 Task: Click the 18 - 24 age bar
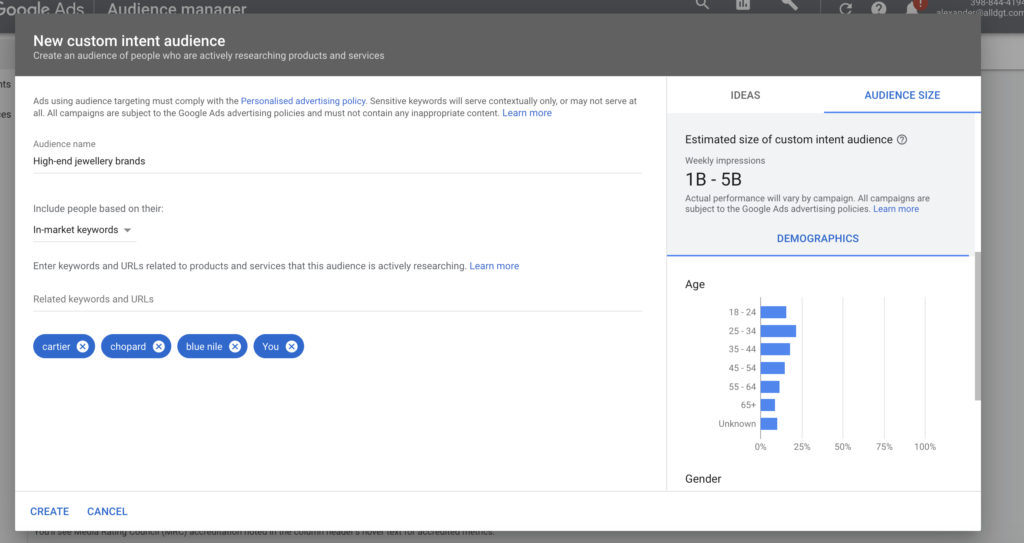[773, 312]
